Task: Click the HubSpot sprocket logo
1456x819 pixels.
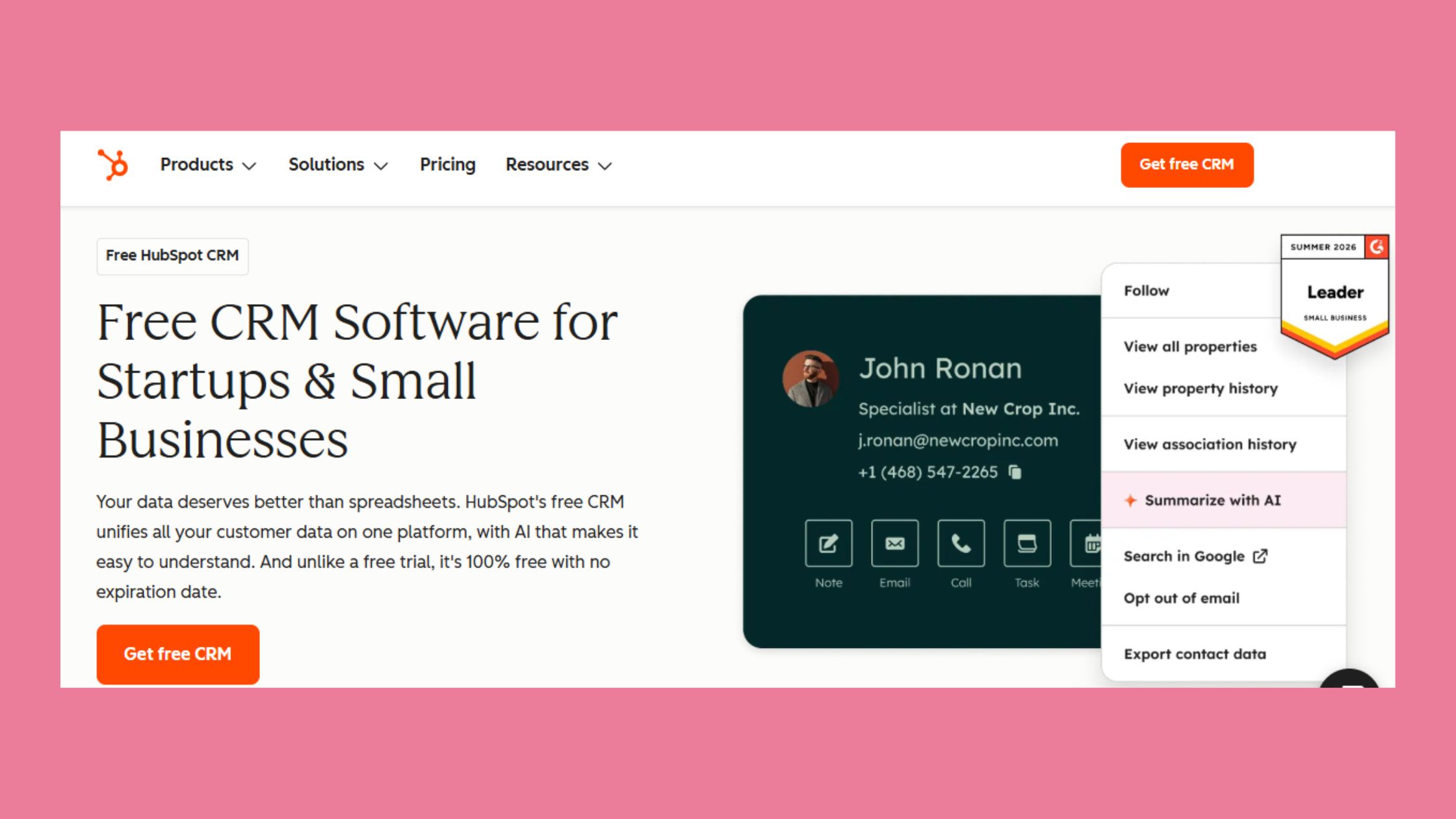Action: click(x=112, y=164)
